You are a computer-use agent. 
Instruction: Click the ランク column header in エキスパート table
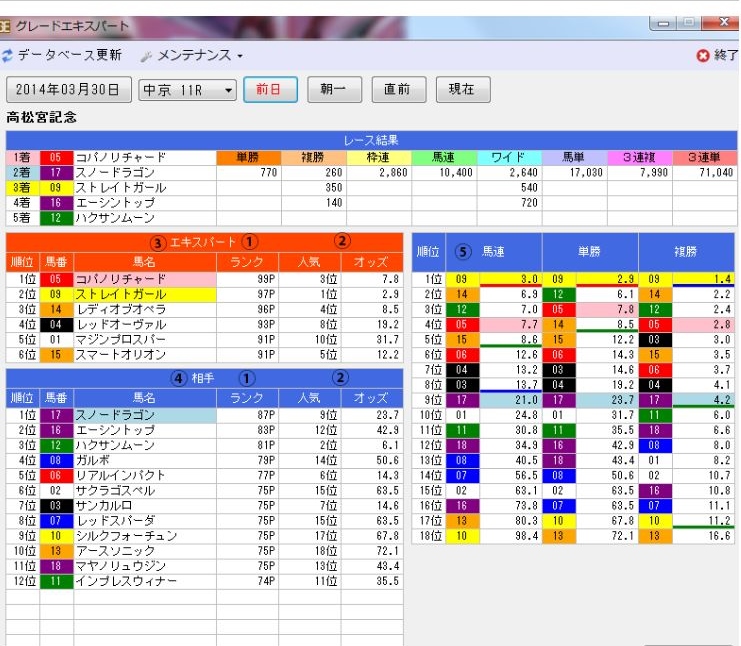pos(247,262)
